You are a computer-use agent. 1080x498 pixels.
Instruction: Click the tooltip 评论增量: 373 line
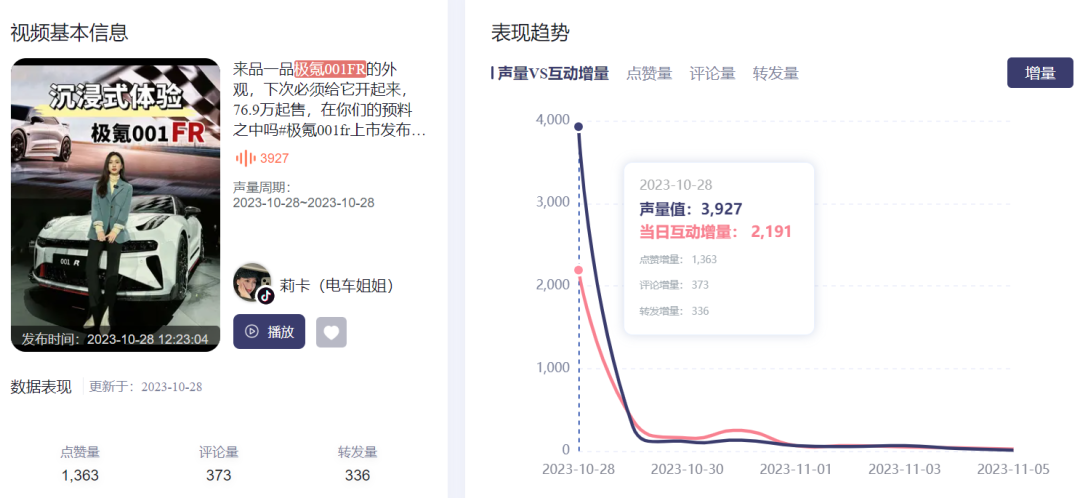click(674, 284)
